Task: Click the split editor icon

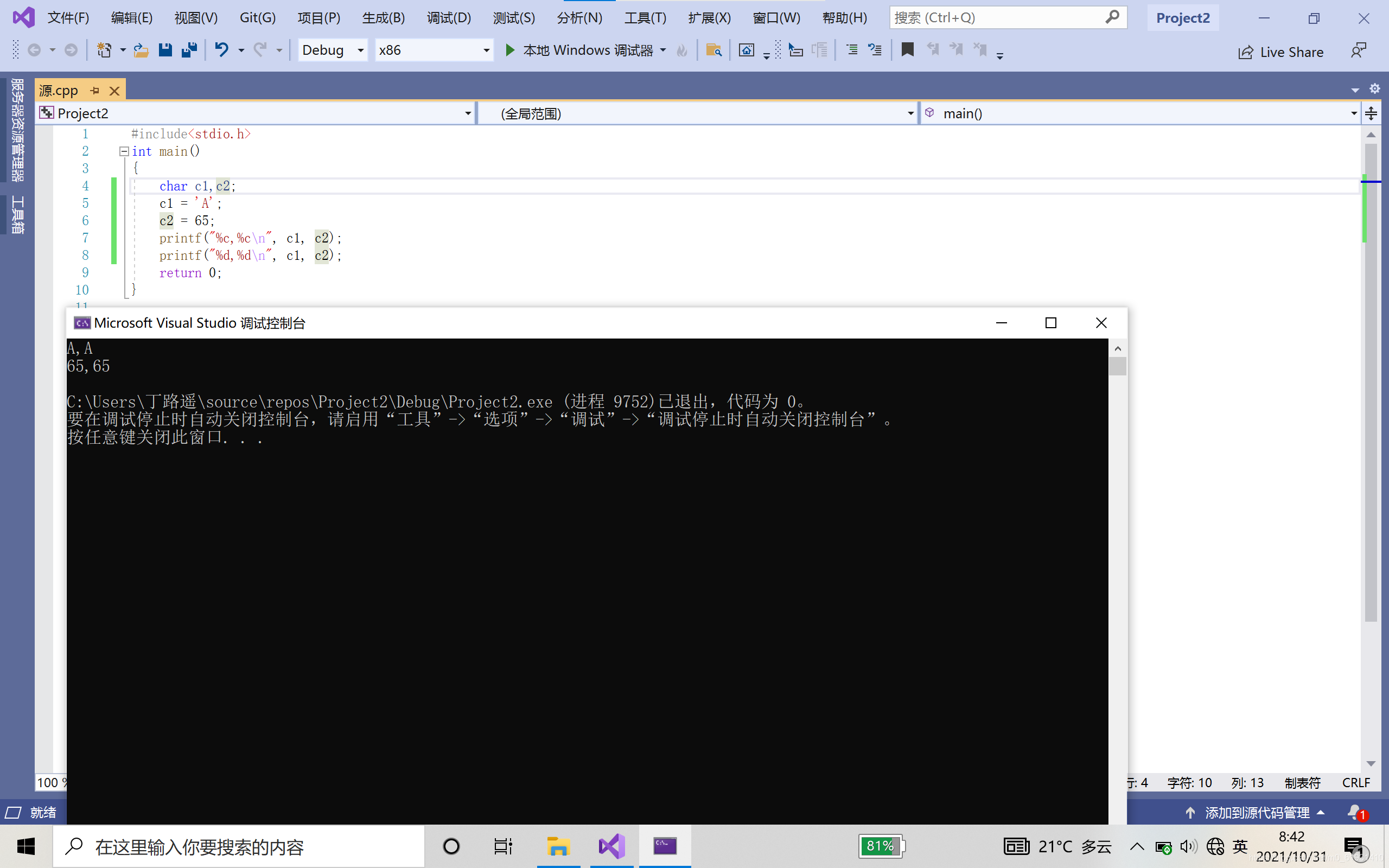Action: coord(1371,114)
